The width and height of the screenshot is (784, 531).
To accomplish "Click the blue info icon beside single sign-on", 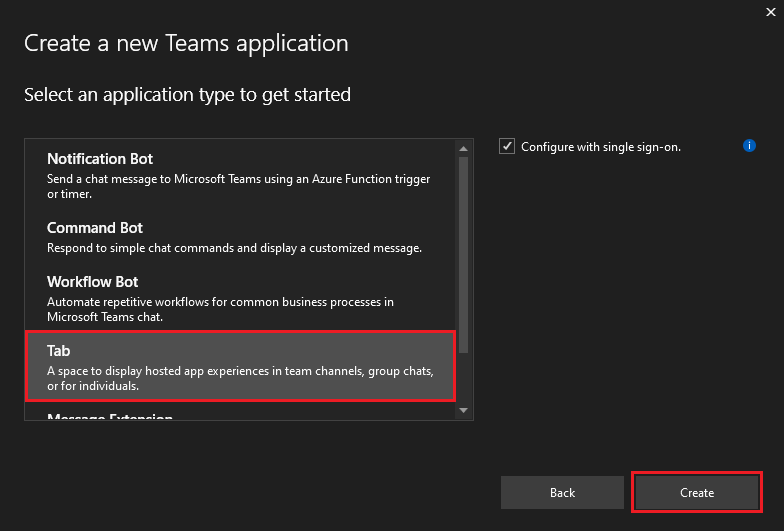I will click(749, 146).
